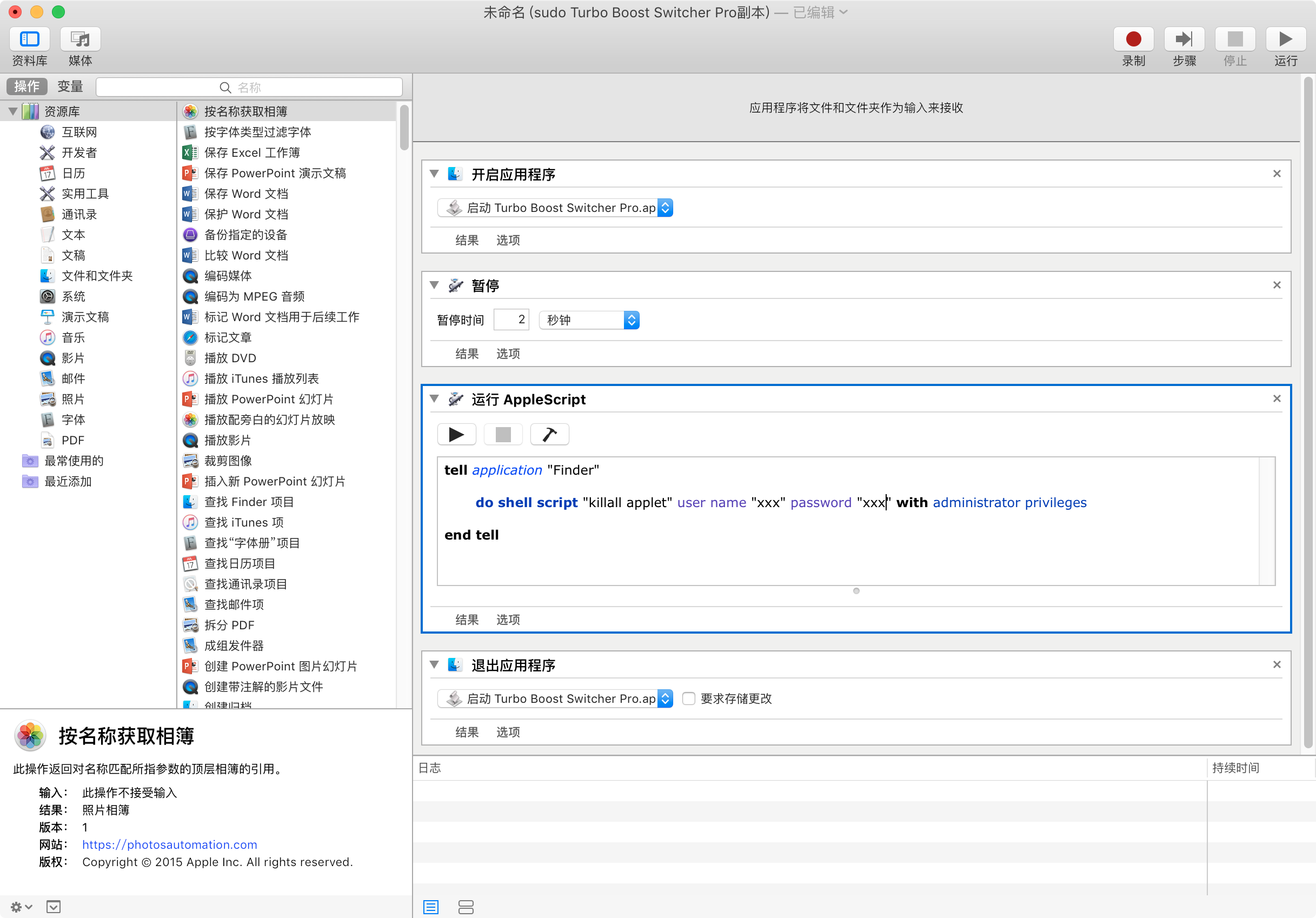Open app dropdown in 退出应用程序 action

(555, 699)
